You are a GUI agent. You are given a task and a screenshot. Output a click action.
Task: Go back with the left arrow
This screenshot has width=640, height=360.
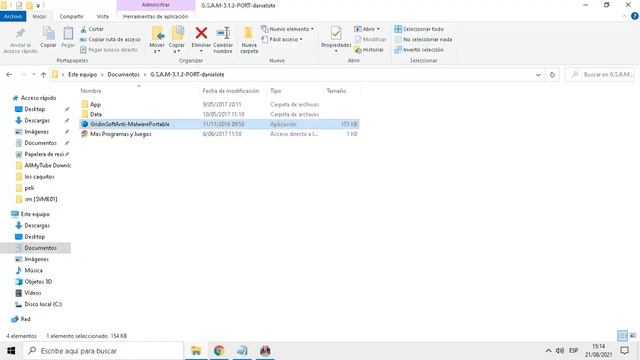[x=9, y=75]
